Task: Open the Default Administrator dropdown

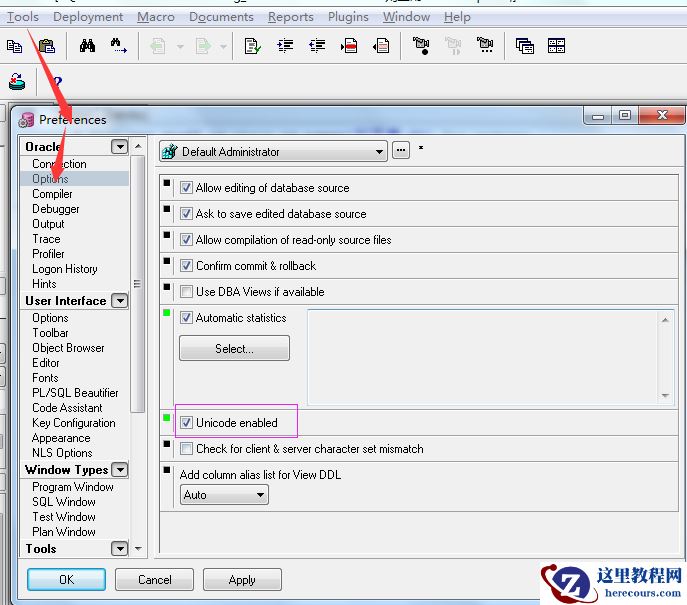Action: point(273,152)
